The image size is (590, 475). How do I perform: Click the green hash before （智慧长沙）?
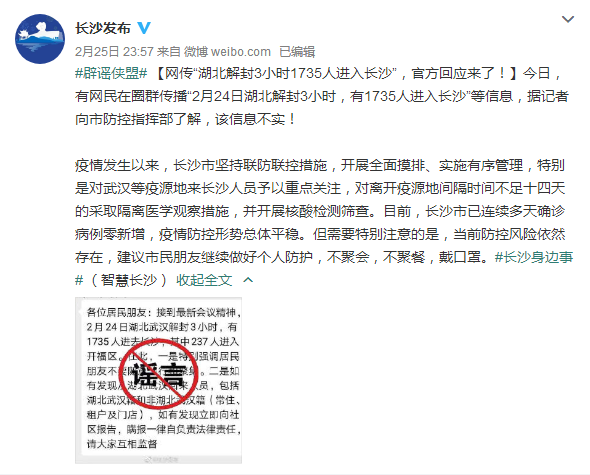(x=79, y=280)
